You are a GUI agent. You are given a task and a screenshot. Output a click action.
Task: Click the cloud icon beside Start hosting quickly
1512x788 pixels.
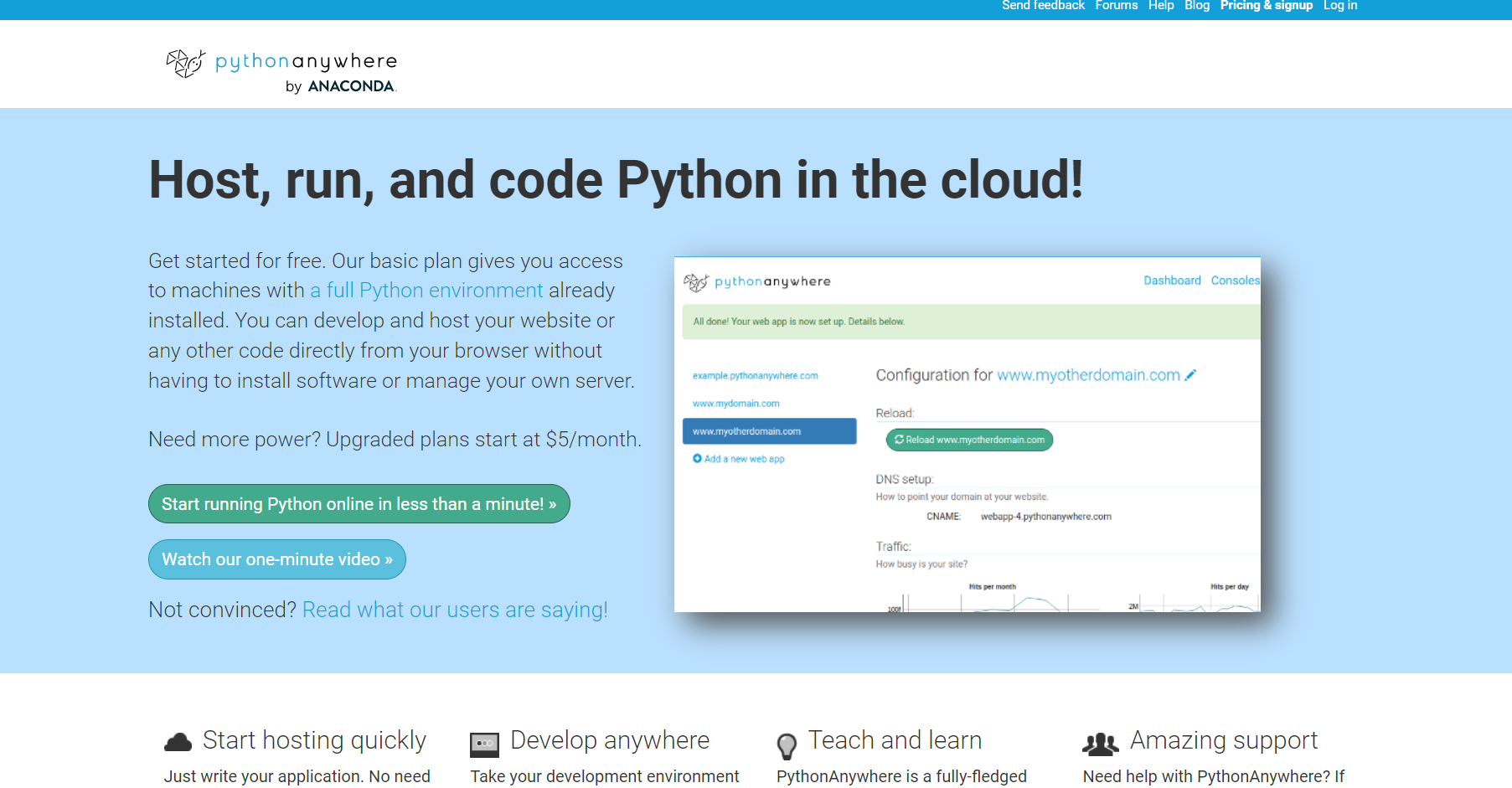[x=178, y=742]
